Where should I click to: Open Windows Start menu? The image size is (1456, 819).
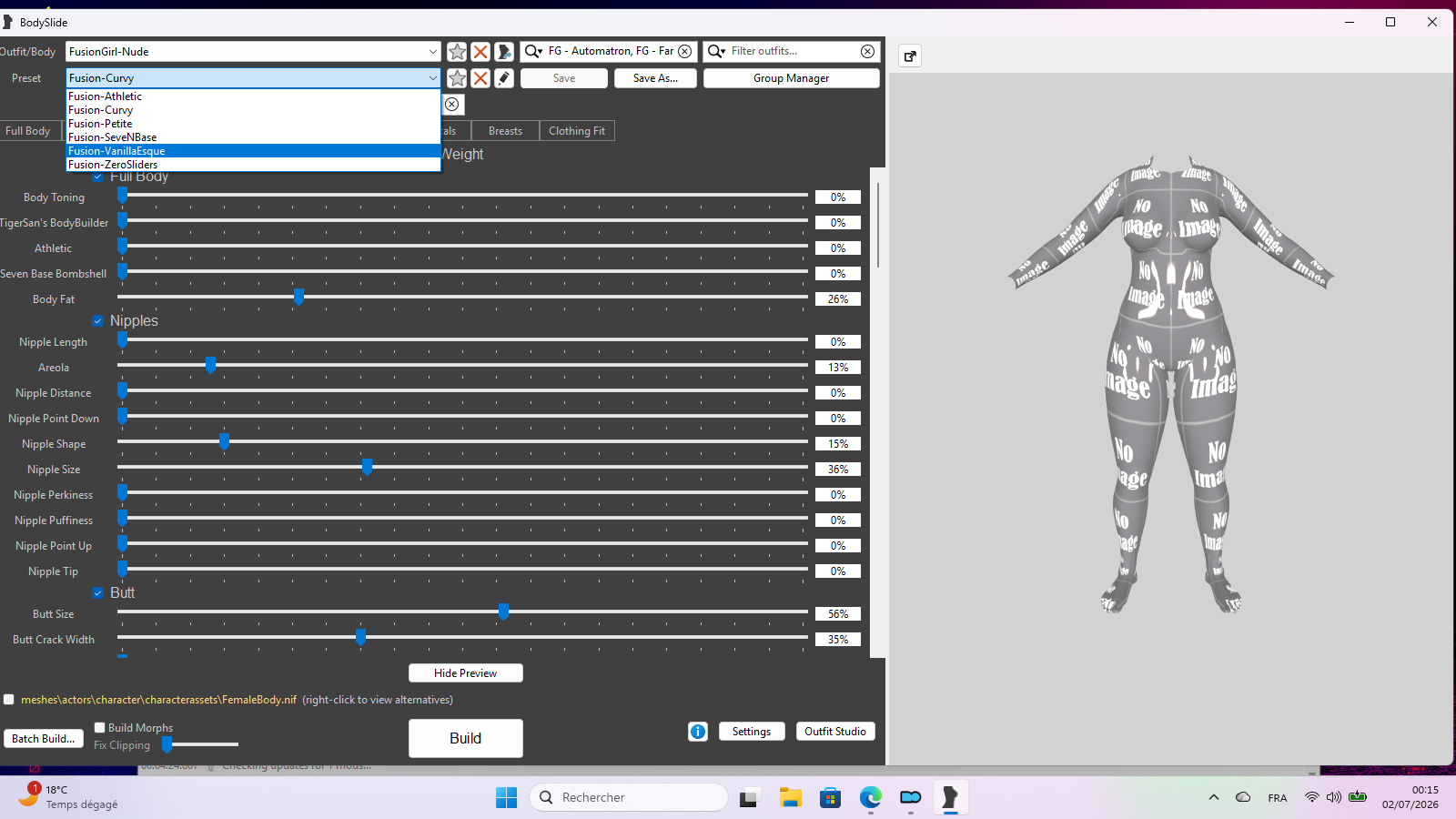506,798
